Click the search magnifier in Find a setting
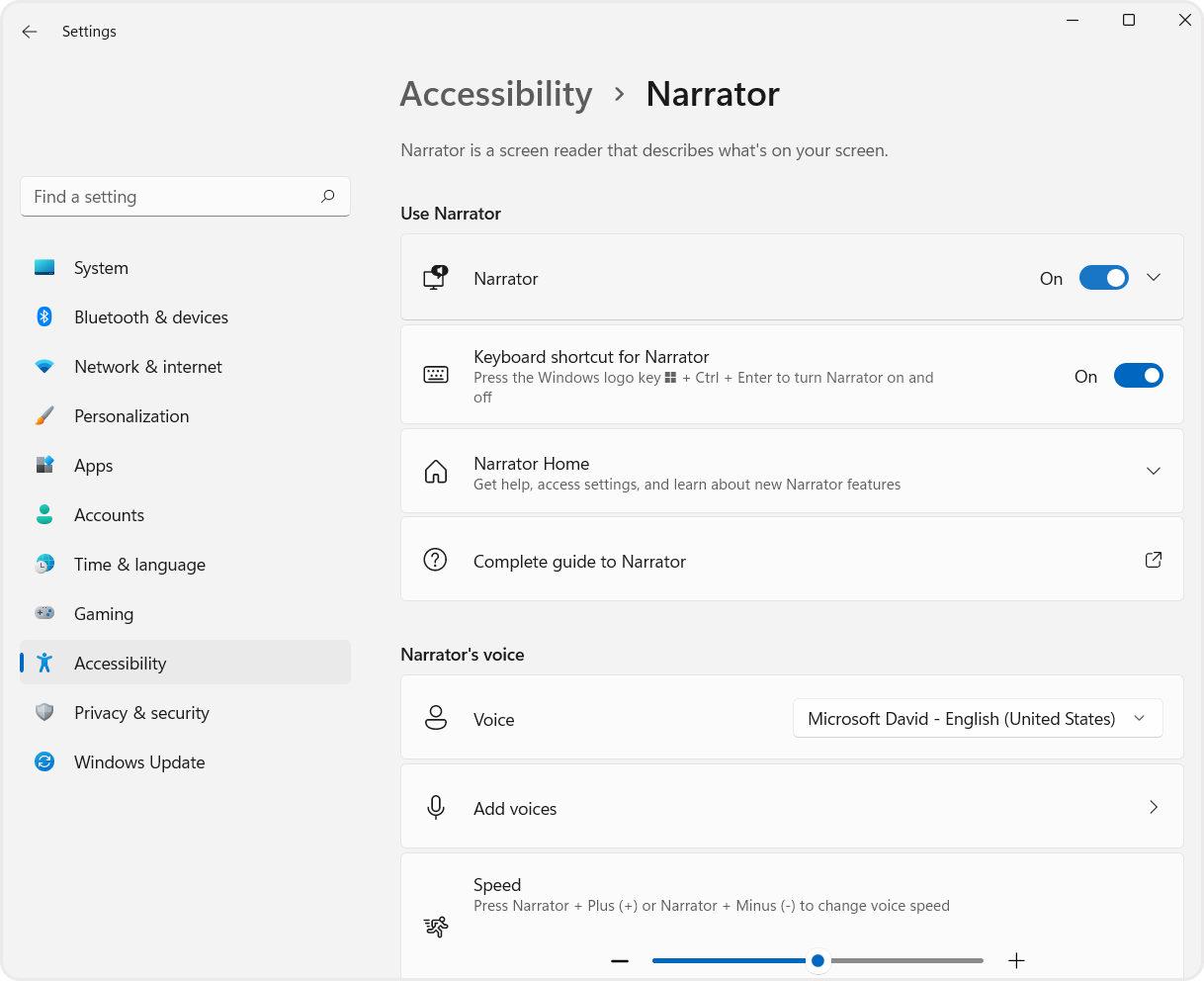 click(327, 197)
